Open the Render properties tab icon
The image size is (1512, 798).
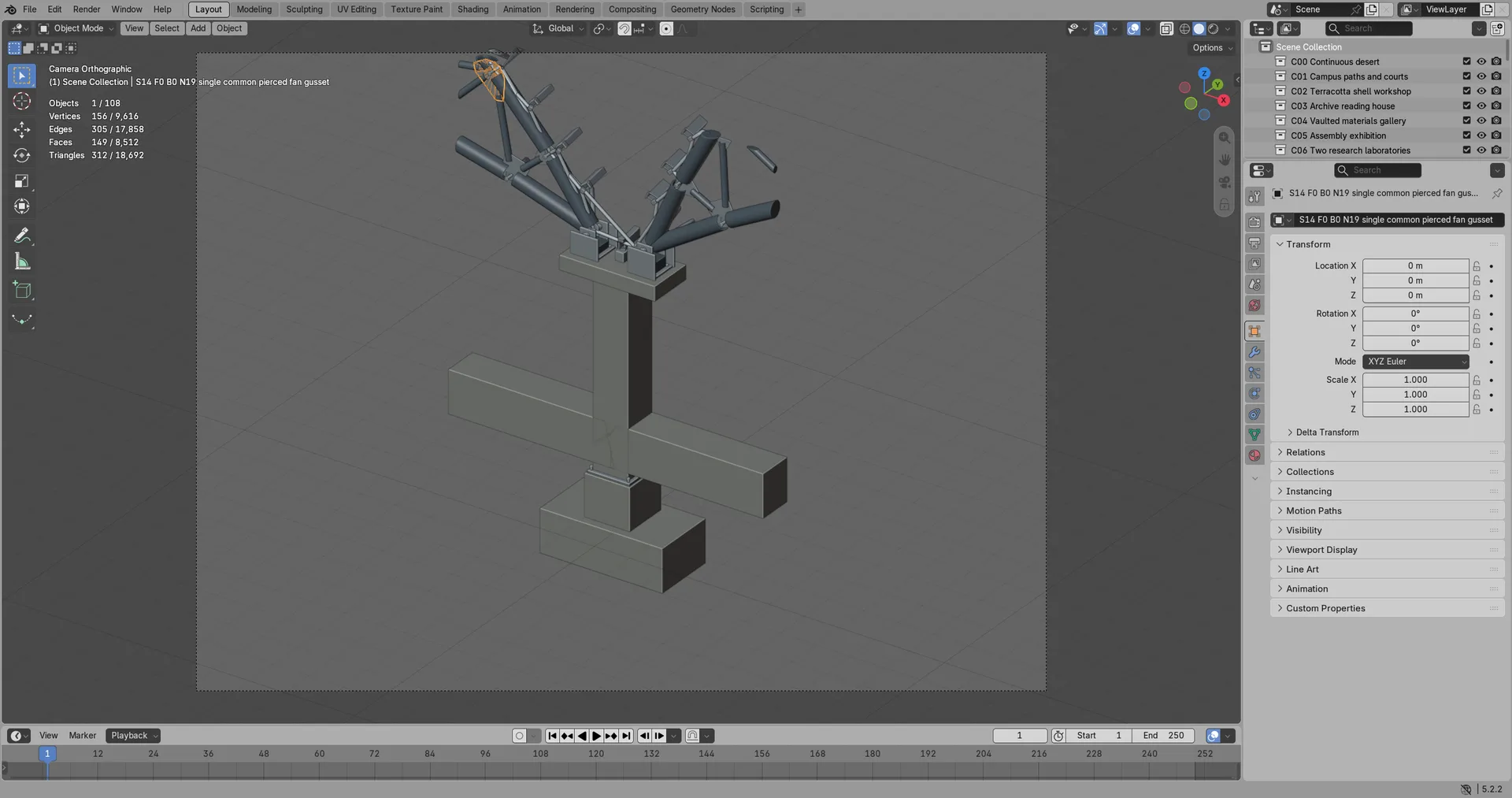(1254, 222)
